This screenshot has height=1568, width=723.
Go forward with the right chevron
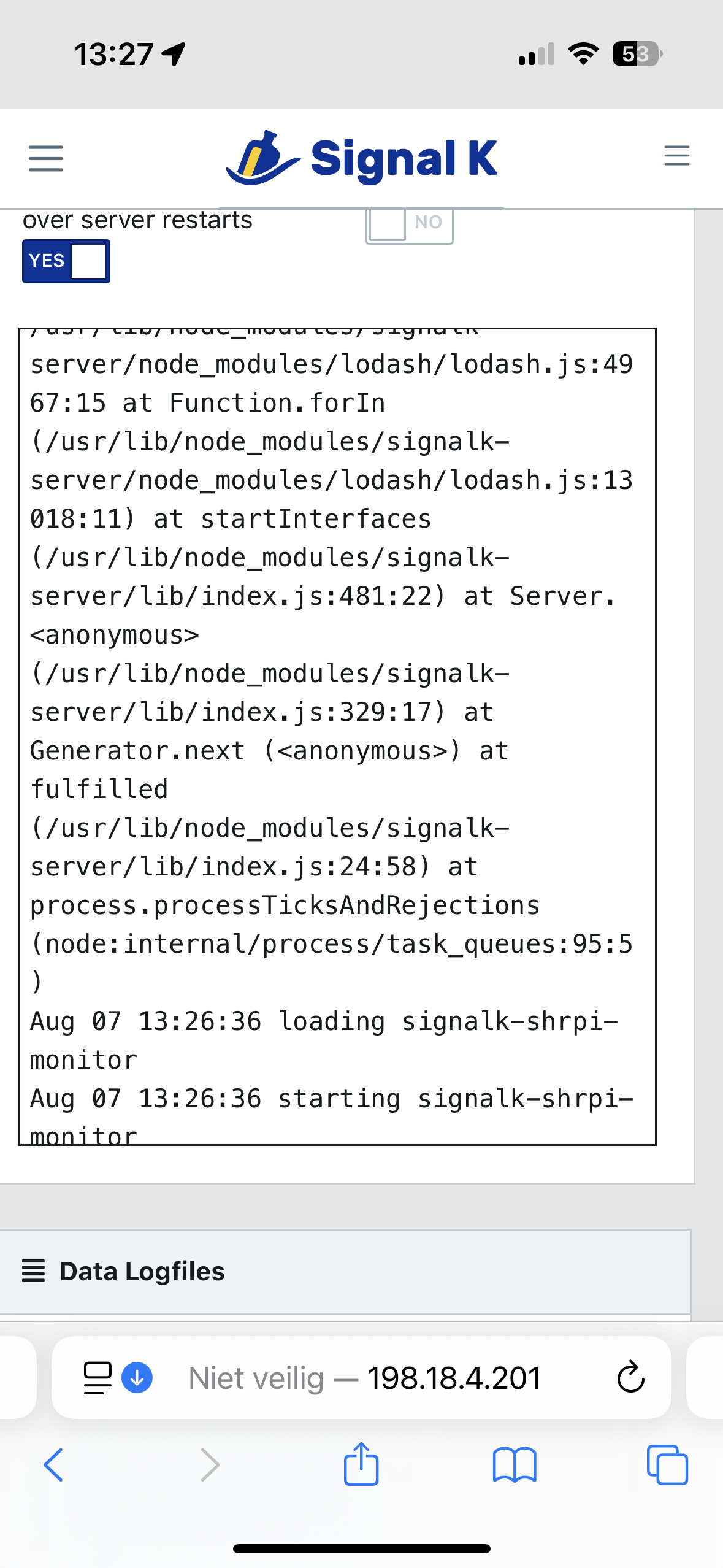(x=210, y=1465)
